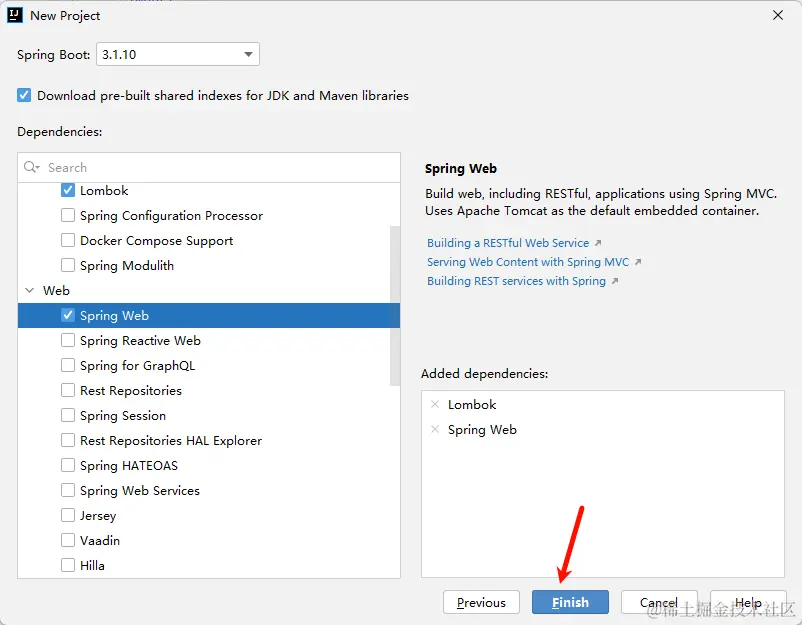802x625 pixels.
Task: Check the Spring Session checkbox
Action: click(68, 415)
